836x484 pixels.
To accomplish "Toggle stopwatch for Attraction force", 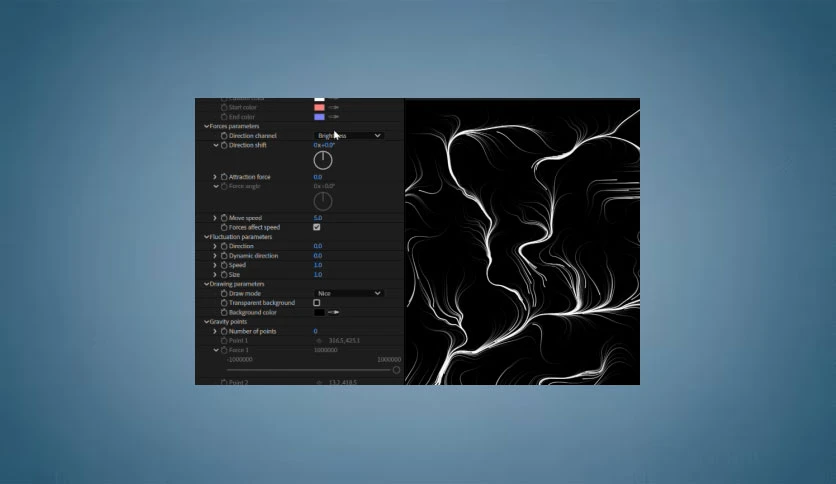I will click(224, 177).
